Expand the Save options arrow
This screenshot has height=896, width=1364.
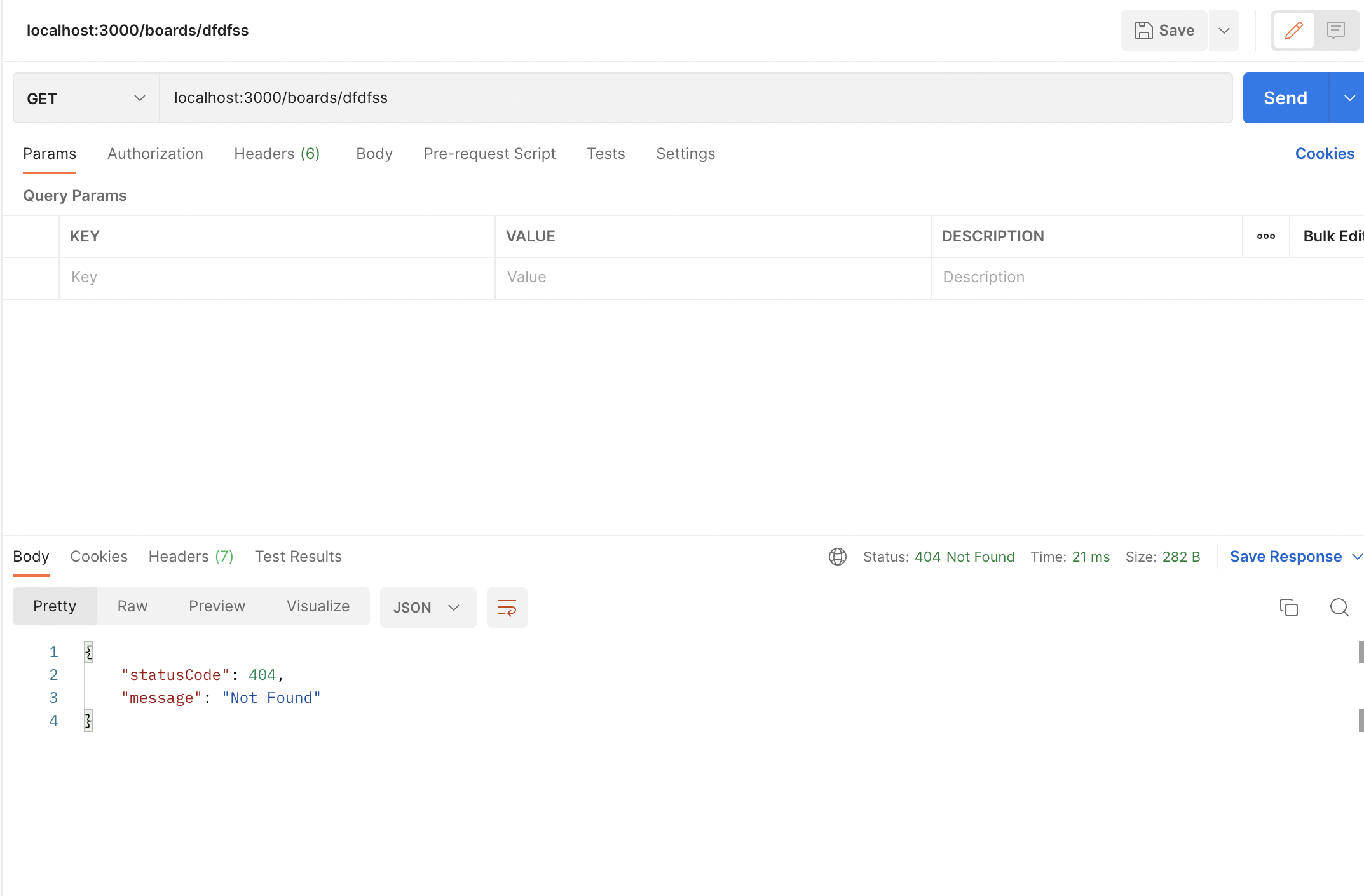coord(1224,31)
